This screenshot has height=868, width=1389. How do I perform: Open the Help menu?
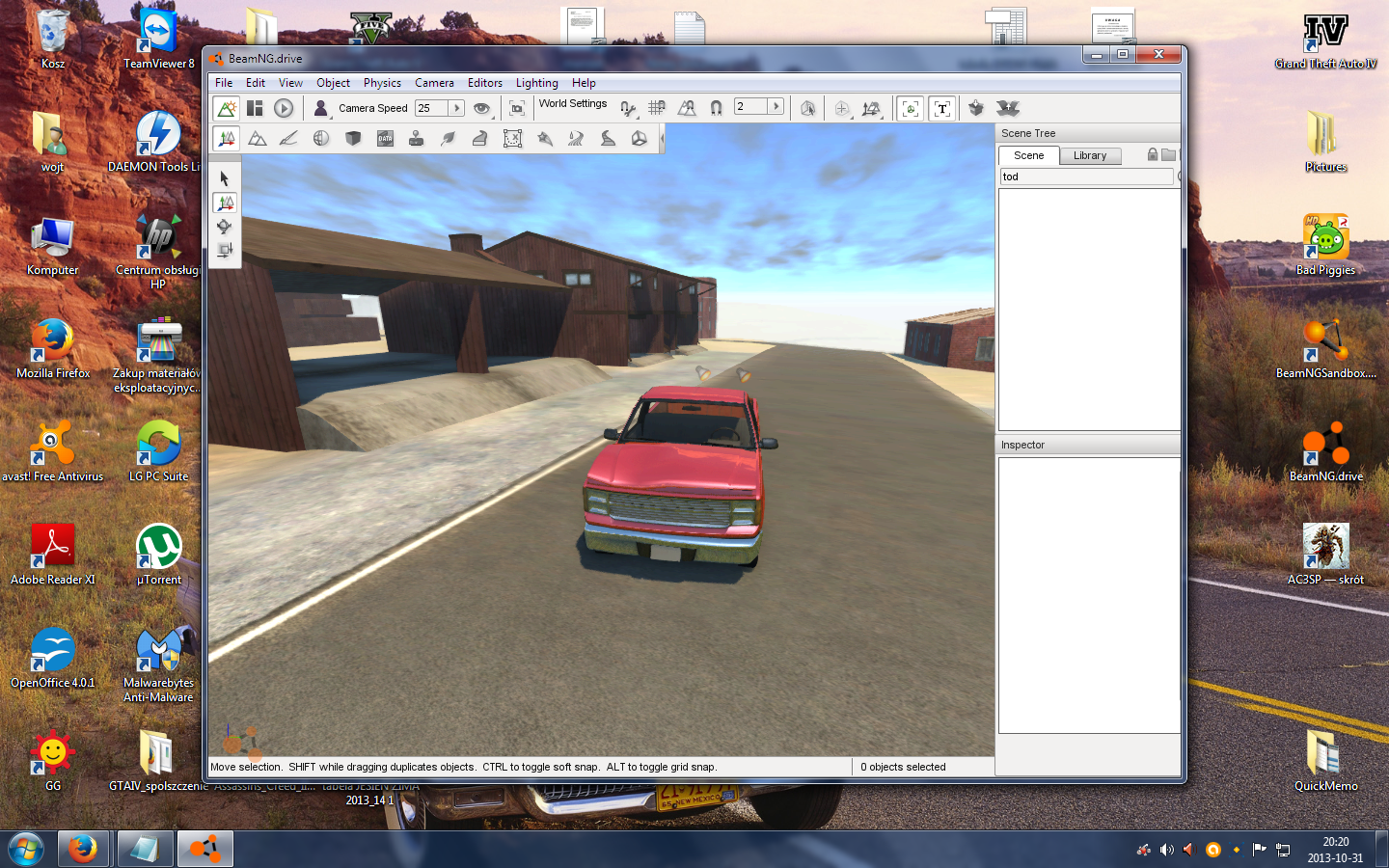tap(584, 83)
